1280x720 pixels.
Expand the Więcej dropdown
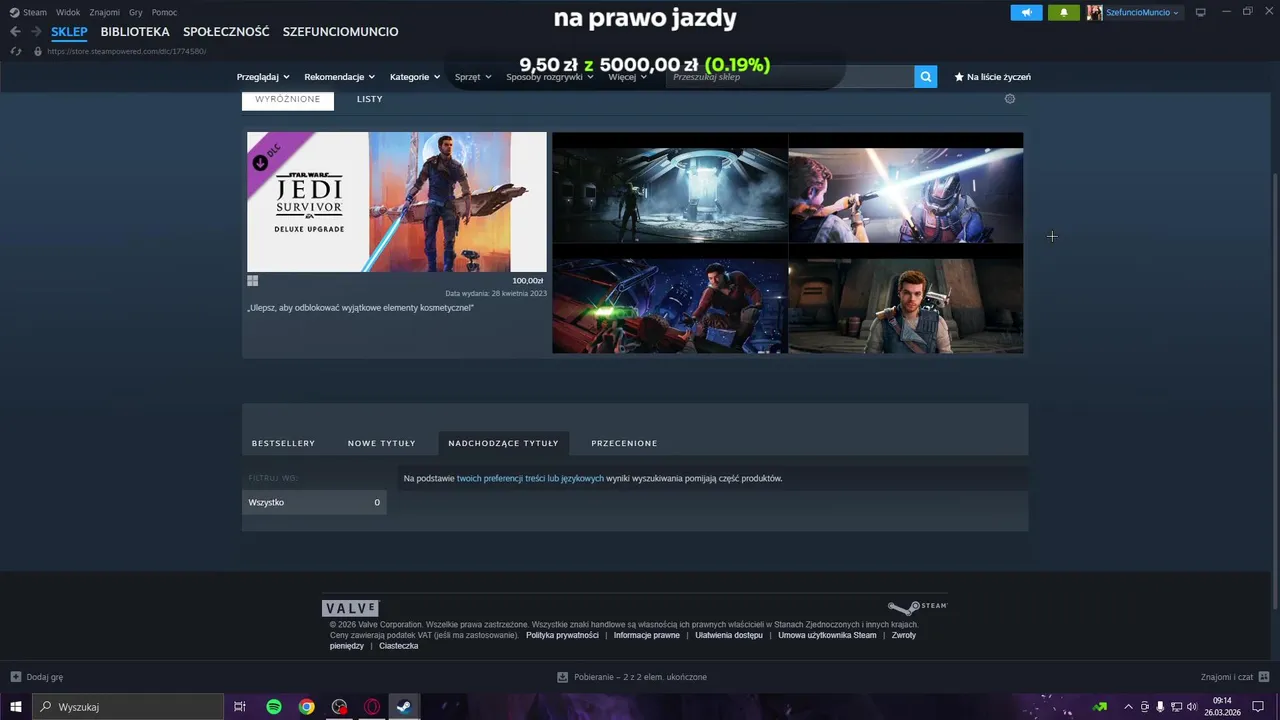point(628,77)
